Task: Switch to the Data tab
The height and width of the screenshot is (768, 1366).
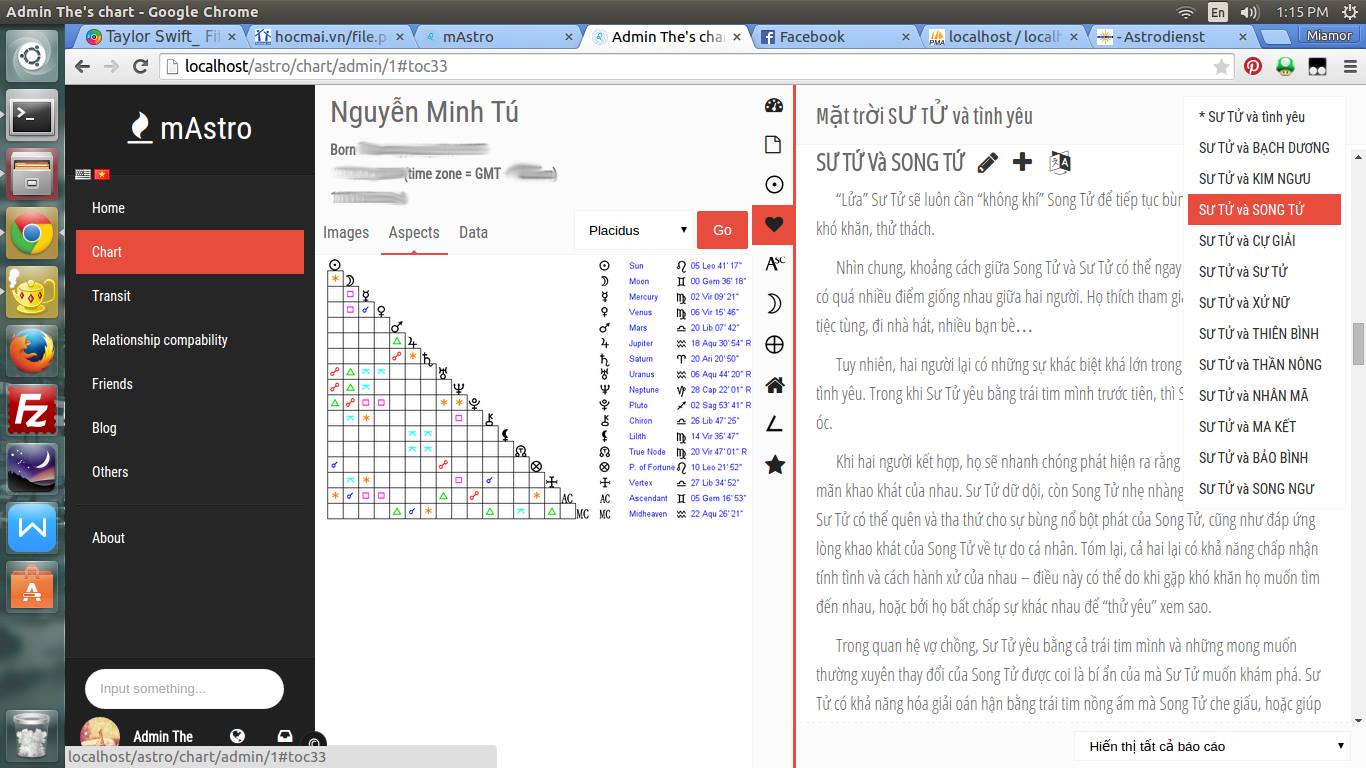Action: pyautogui.click(x=473, y=232)
